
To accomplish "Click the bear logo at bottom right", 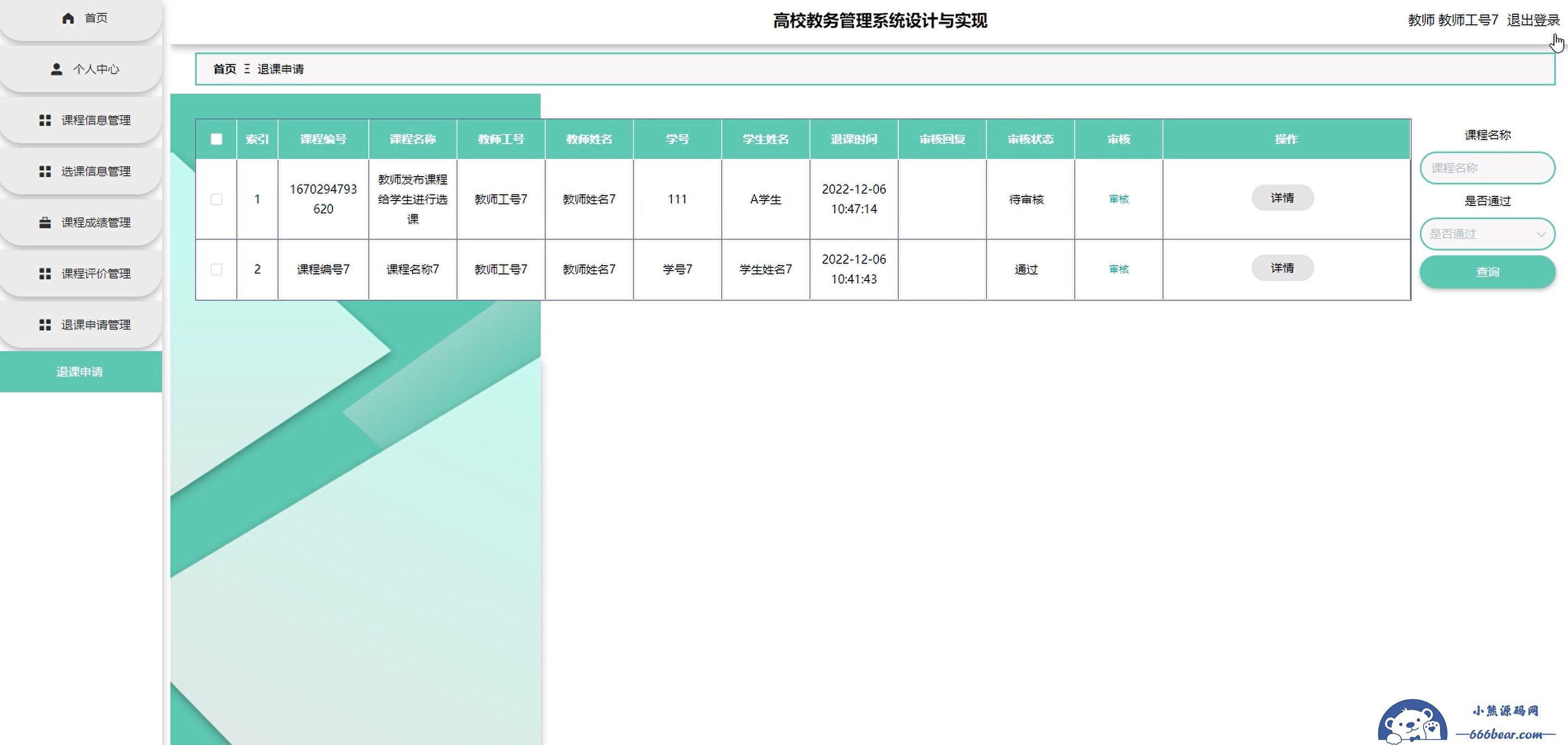I will pyautogui.click(x=1412, y=723).
